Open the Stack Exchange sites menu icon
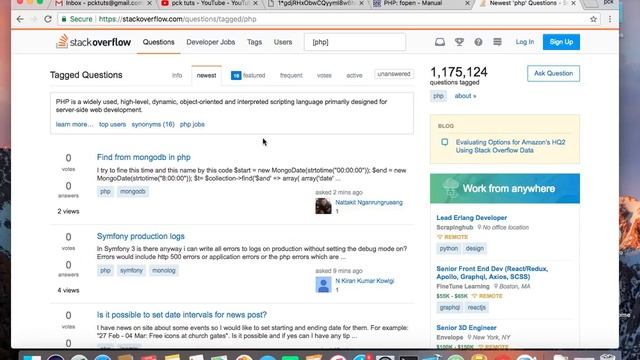640x360 pixels. click(x=497, y=42)
